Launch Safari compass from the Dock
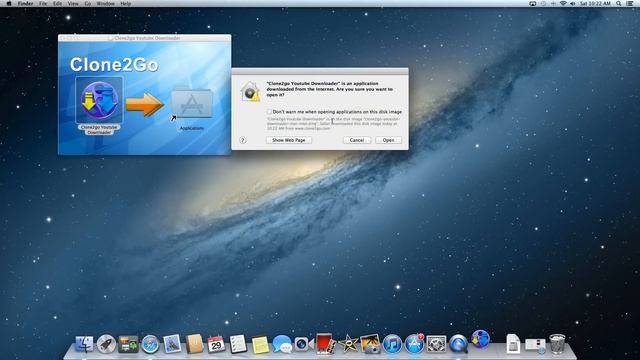The width and height of the screenshot is (640, 360). [150, 344]
